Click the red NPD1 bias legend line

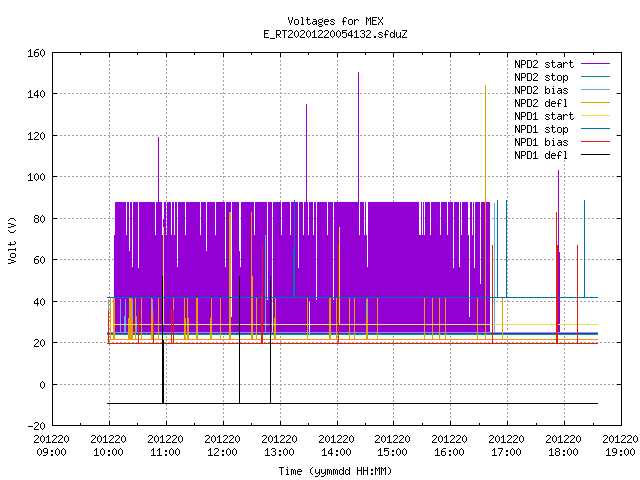[595, 142]
